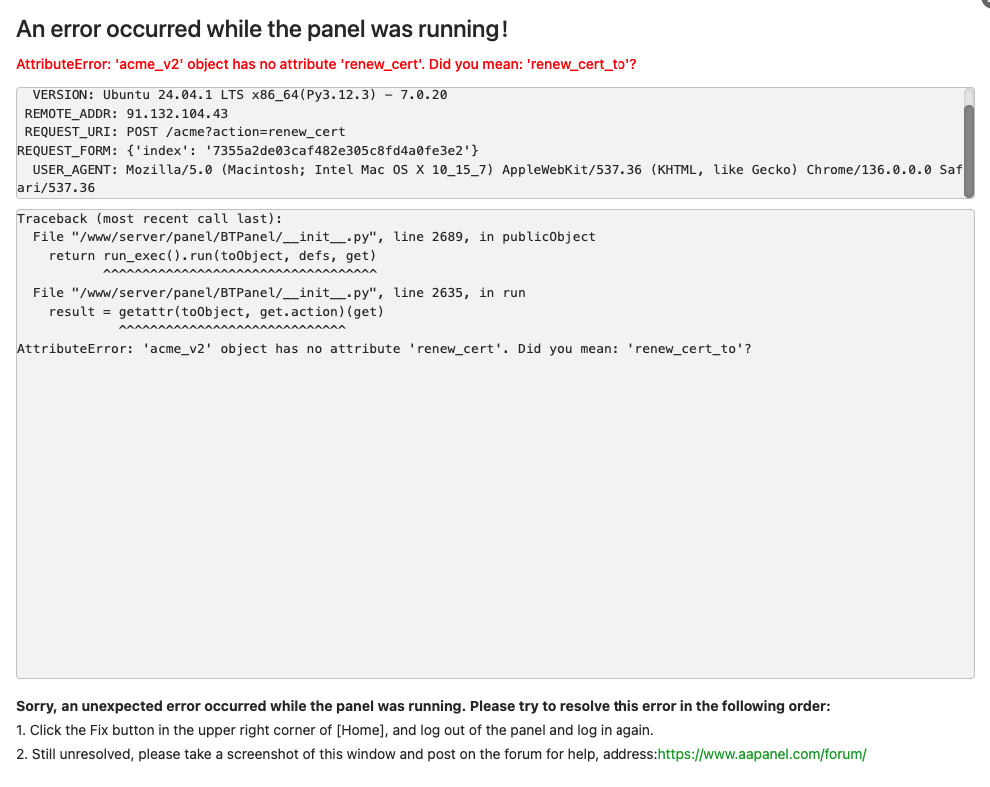Click the request info box scrollbar thumb
990x787 pixels.
[968, 150]
